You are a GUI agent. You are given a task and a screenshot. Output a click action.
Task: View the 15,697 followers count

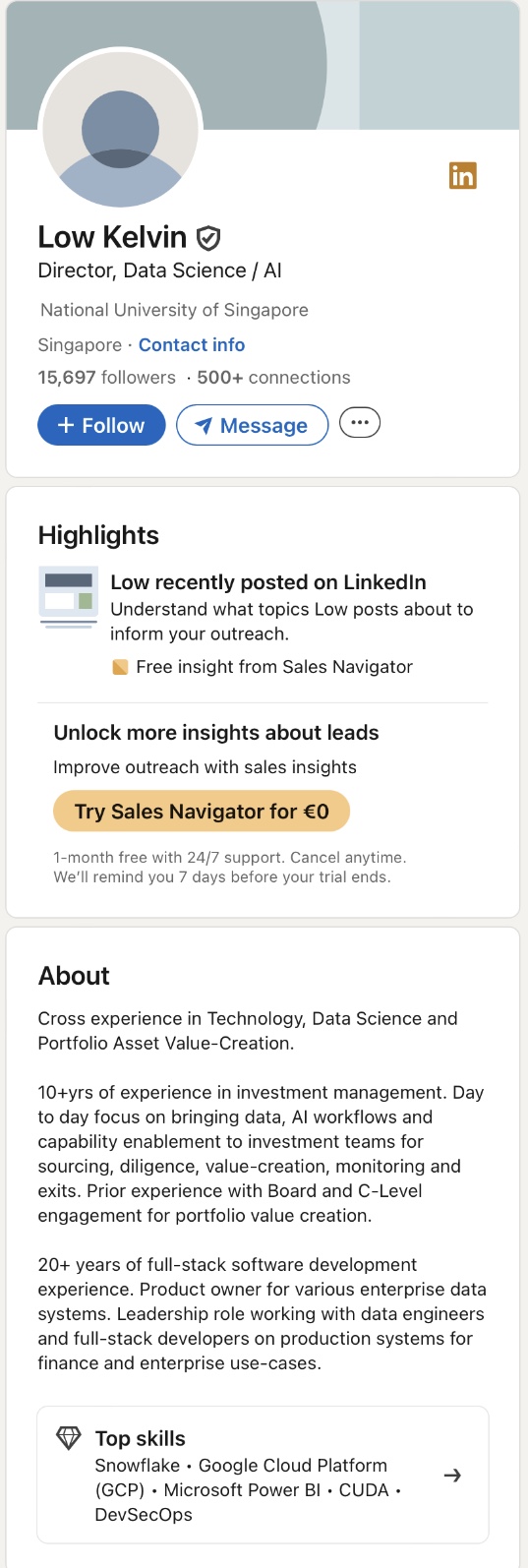106,377
